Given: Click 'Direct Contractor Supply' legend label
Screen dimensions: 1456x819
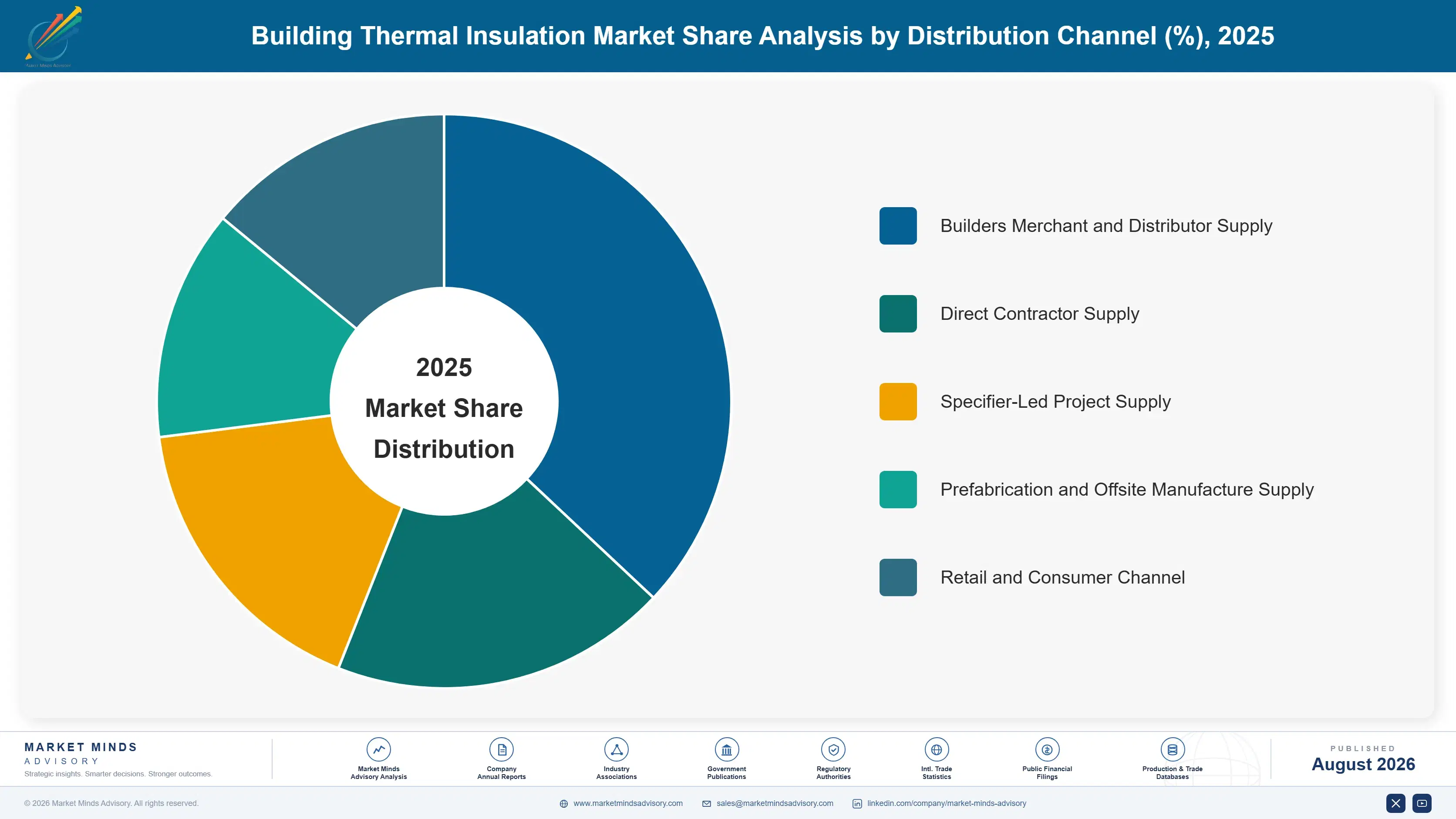Looking at the screenshot, I should click(x=1039, y=313).
